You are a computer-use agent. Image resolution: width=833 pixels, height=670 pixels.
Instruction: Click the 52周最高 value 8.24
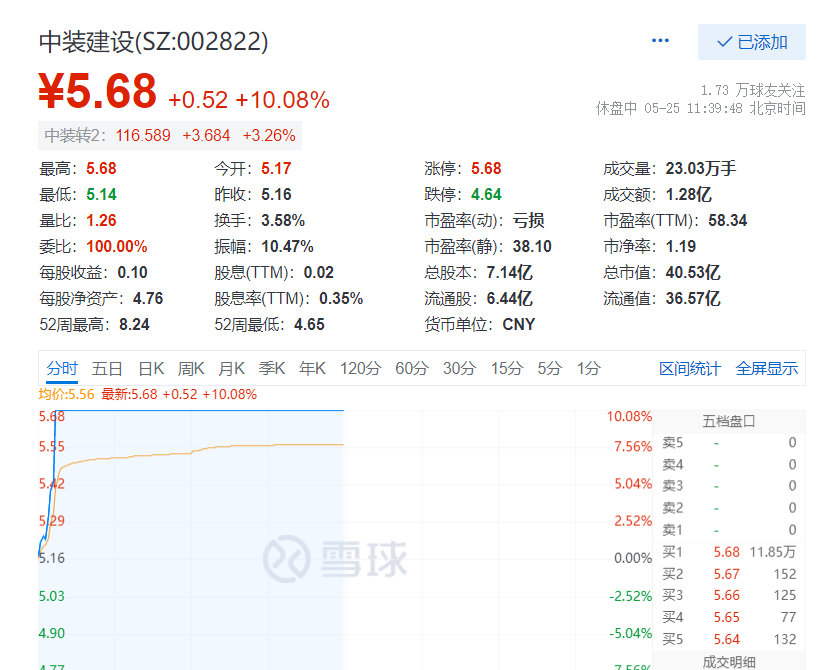point(134,325)
